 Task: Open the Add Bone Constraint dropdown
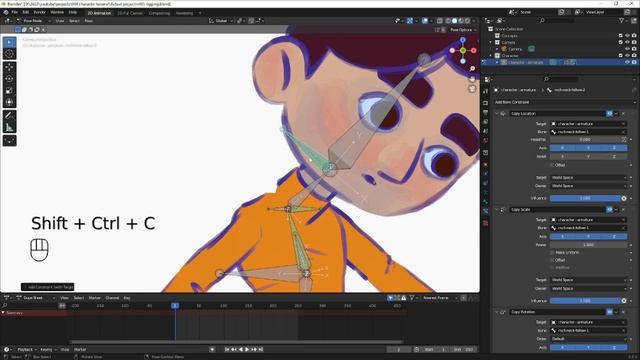[564, 102]
